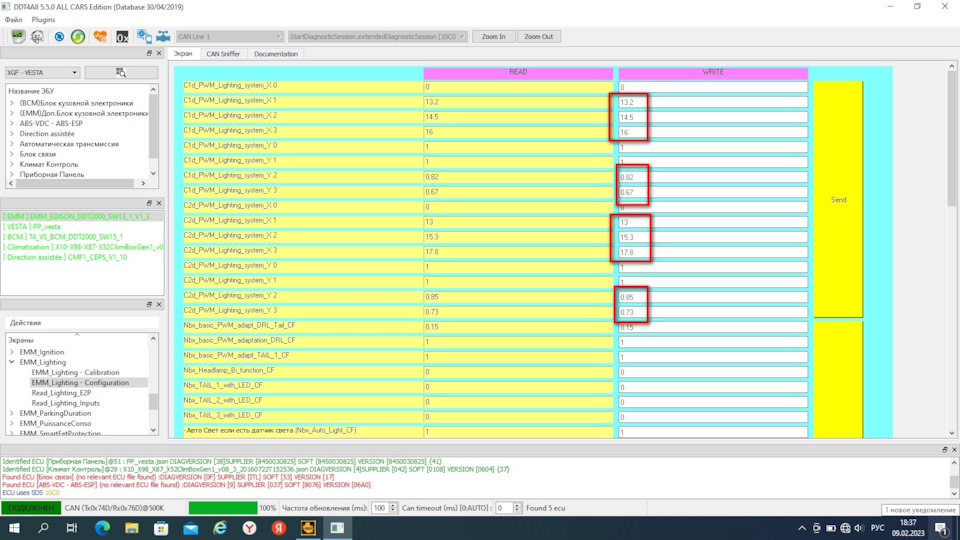
Task: Click the green progress bar in status bar
Action: tap(222, 508)
